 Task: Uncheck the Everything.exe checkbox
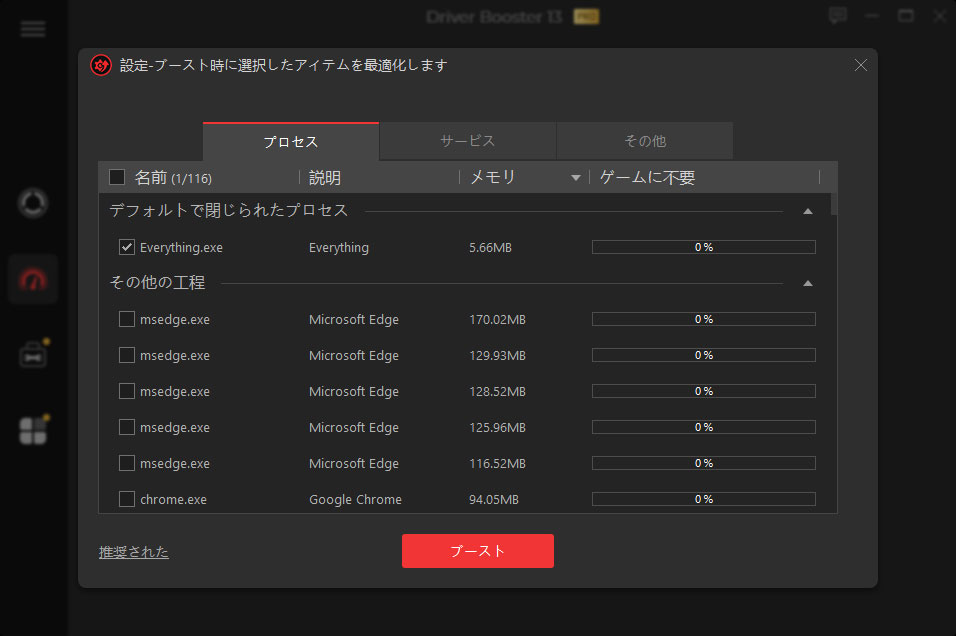click(x=127, y=247)
